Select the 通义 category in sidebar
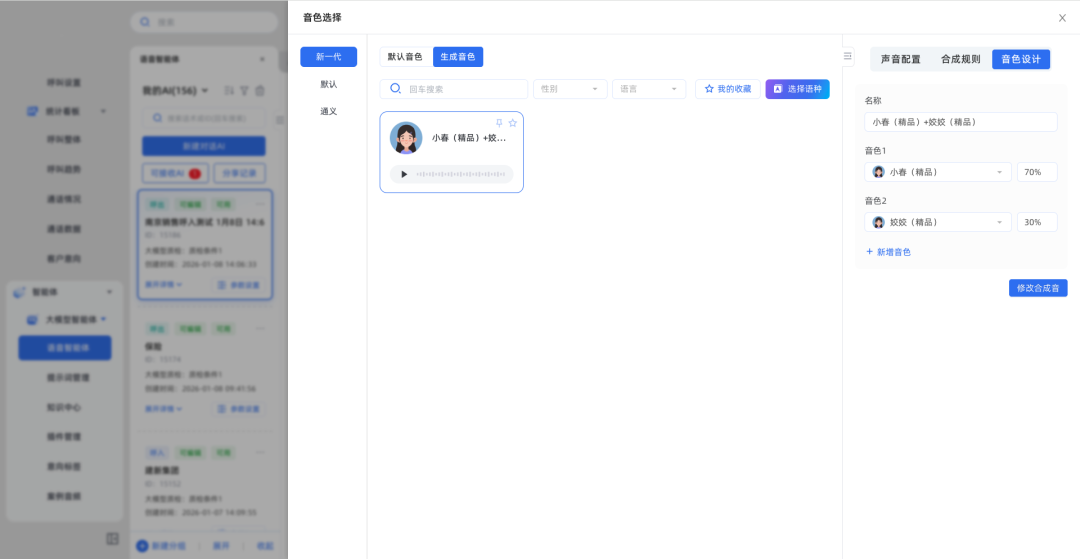The width and height of the screenshot is (1080, 559). (328, 111)
